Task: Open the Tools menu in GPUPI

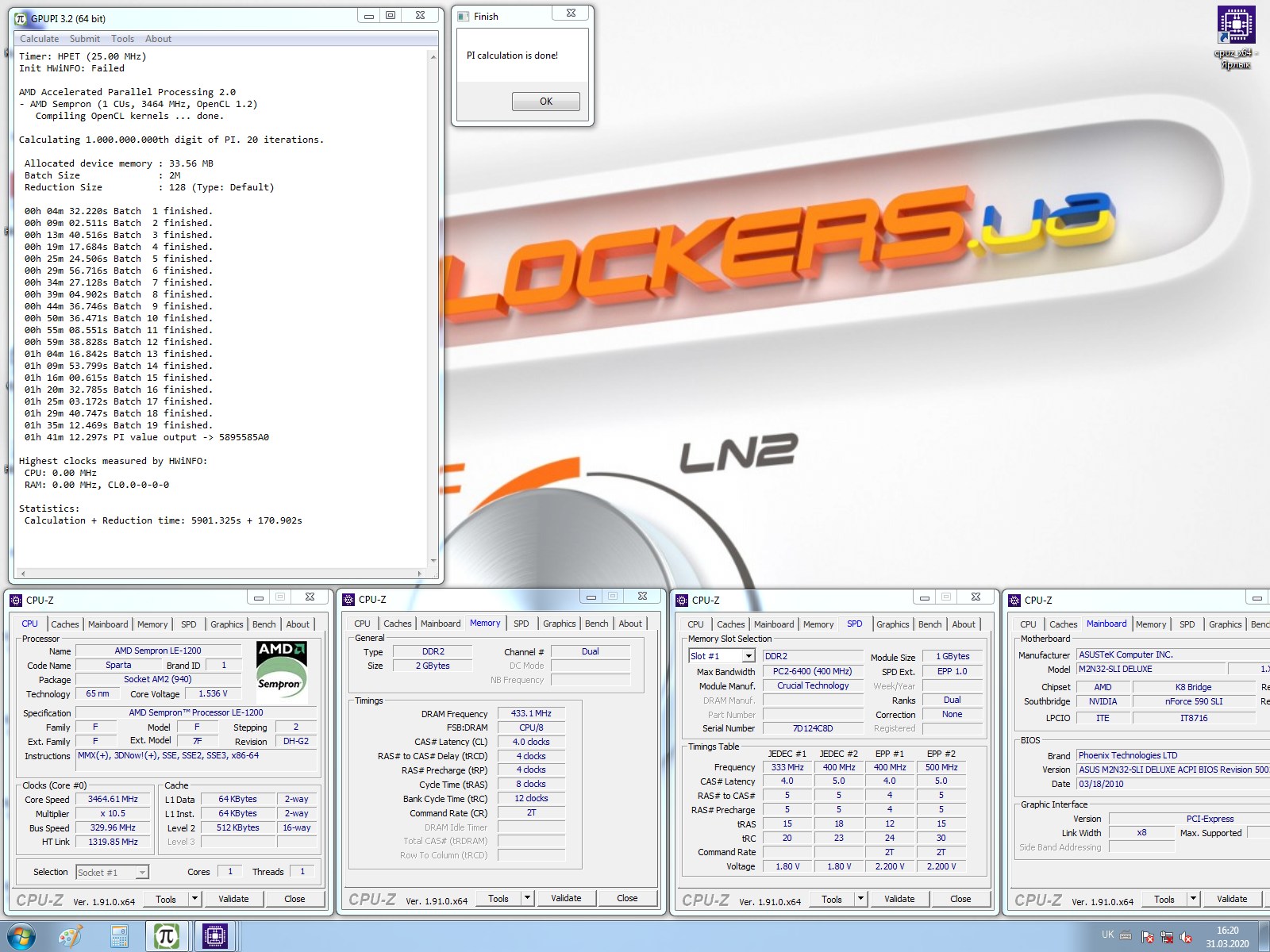Action: pyautogui.click(x=122, y=39)
